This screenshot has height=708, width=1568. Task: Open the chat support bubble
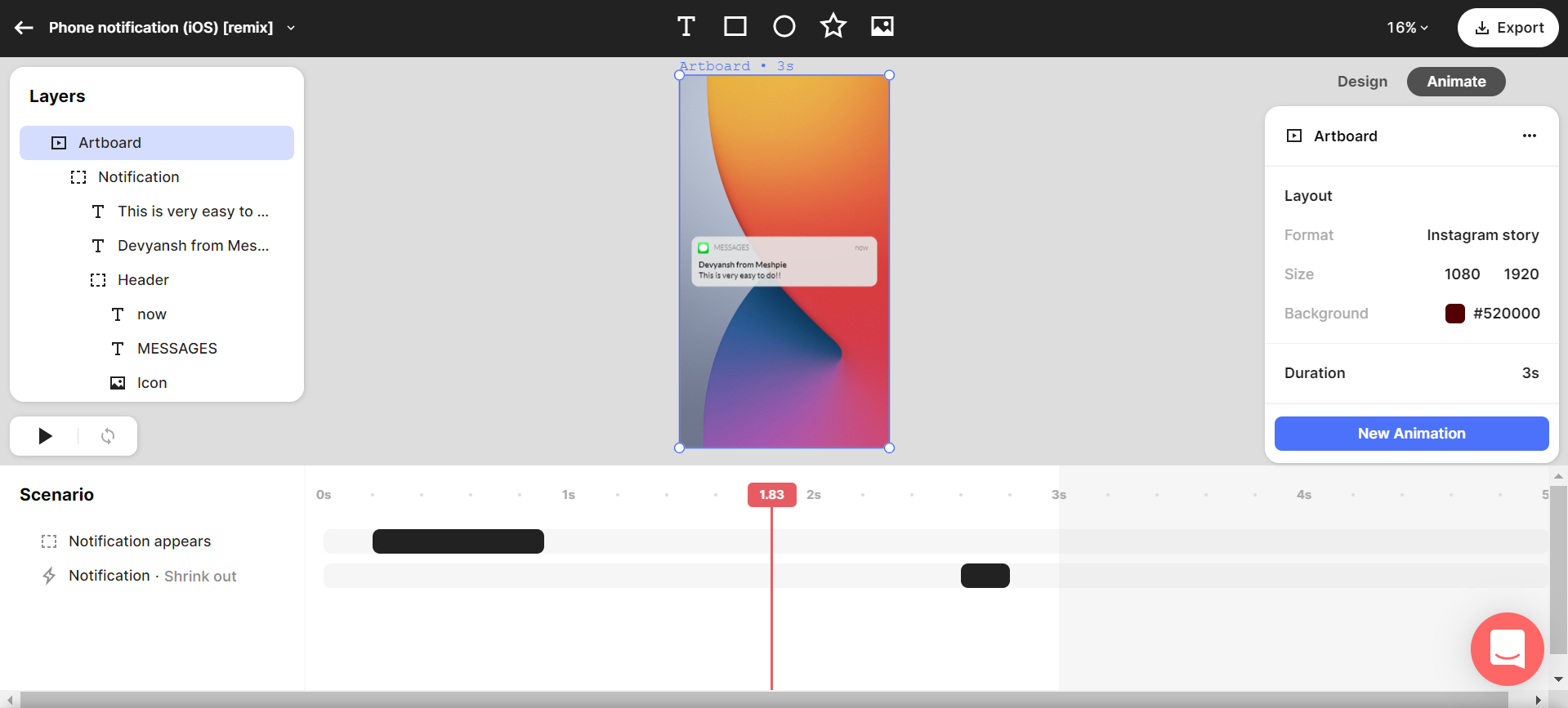click(1508, 649)
